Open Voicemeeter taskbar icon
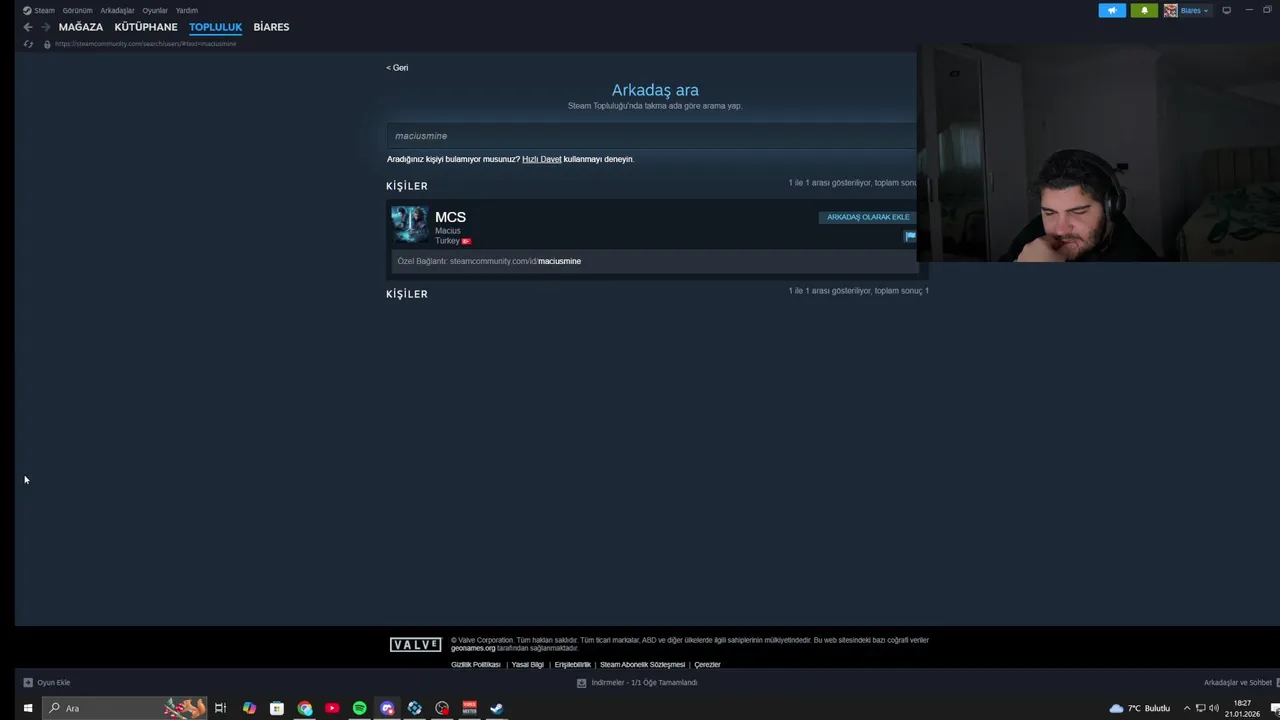This screenshot has width=1280, height=720. pyautogui.click(x=469, y=708)
